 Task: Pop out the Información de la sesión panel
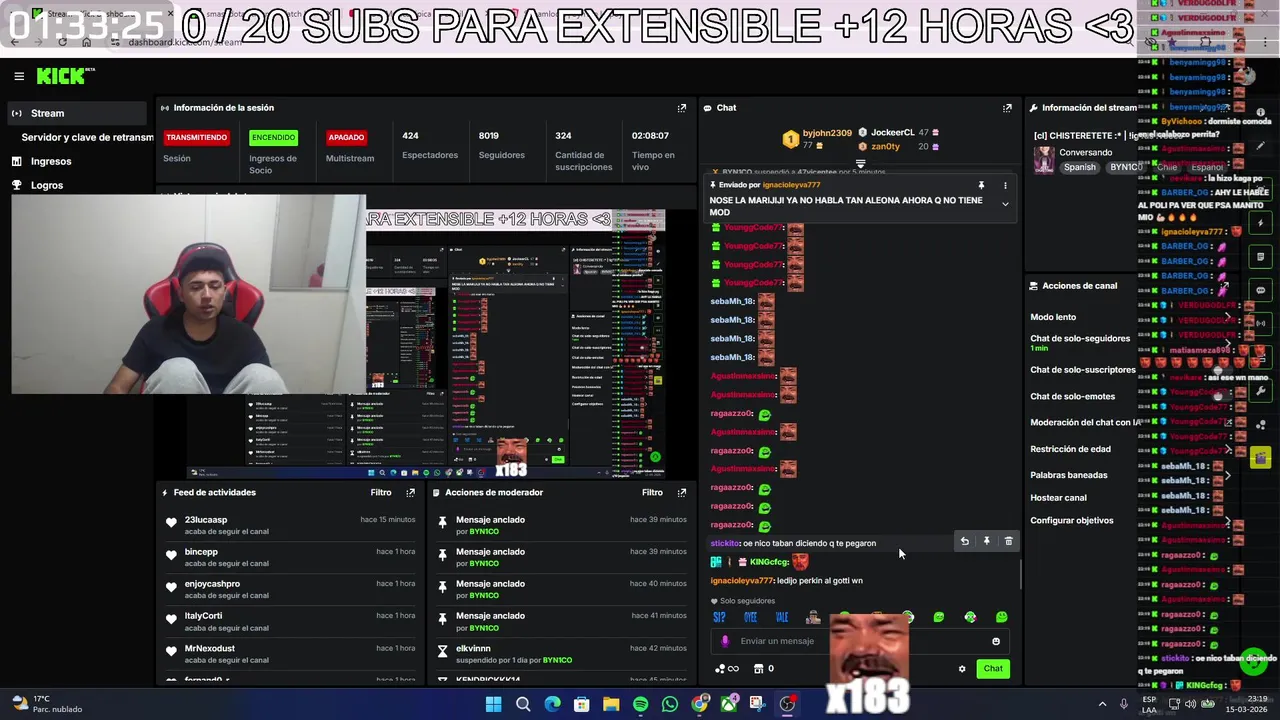682,108
